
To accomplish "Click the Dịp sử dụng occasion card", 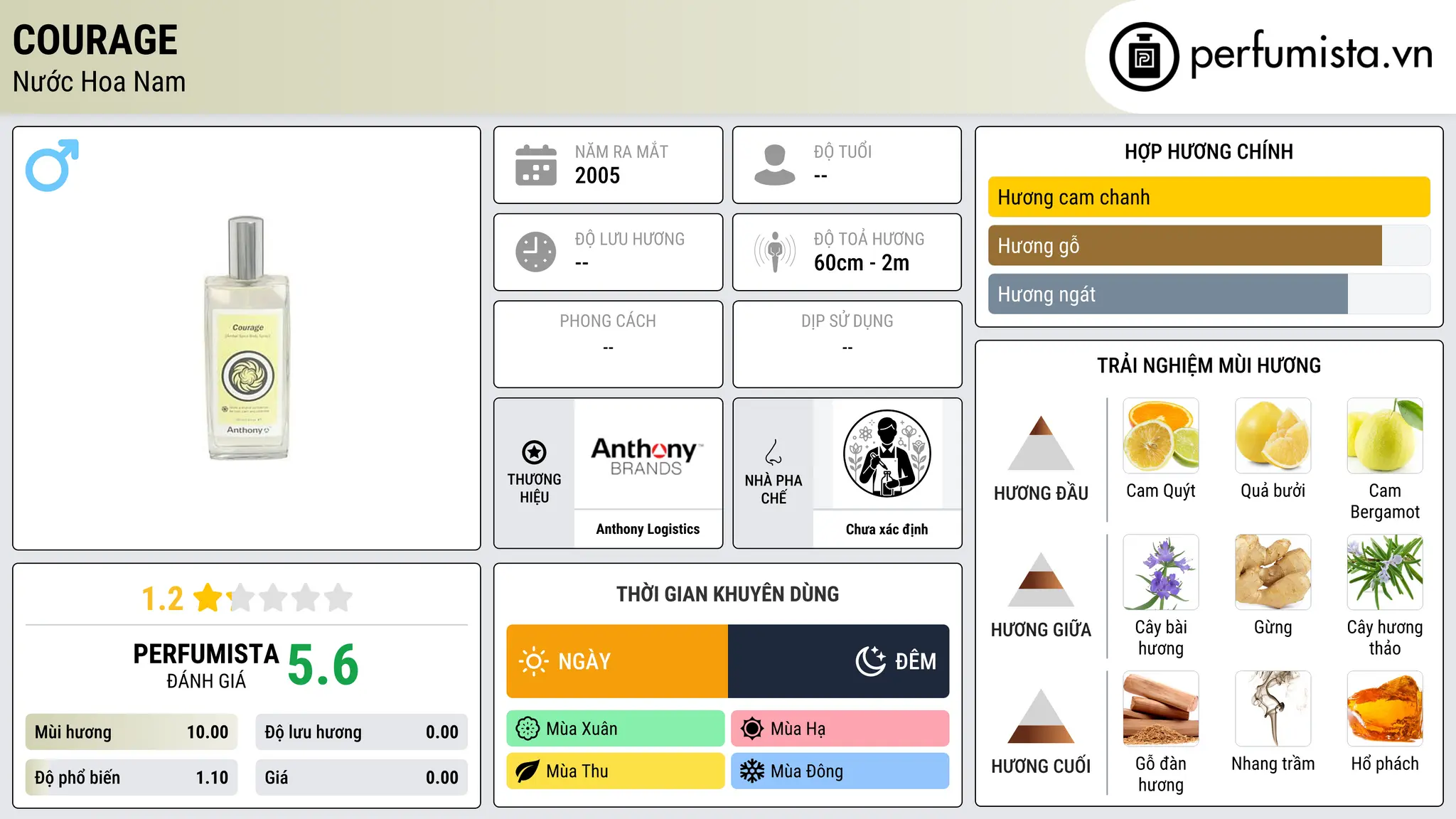I will click(847, 344).
